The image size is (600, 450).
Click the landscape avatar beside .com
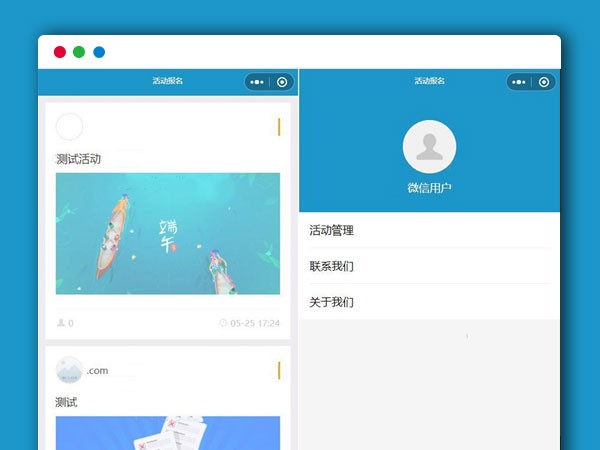click(69, 370)
